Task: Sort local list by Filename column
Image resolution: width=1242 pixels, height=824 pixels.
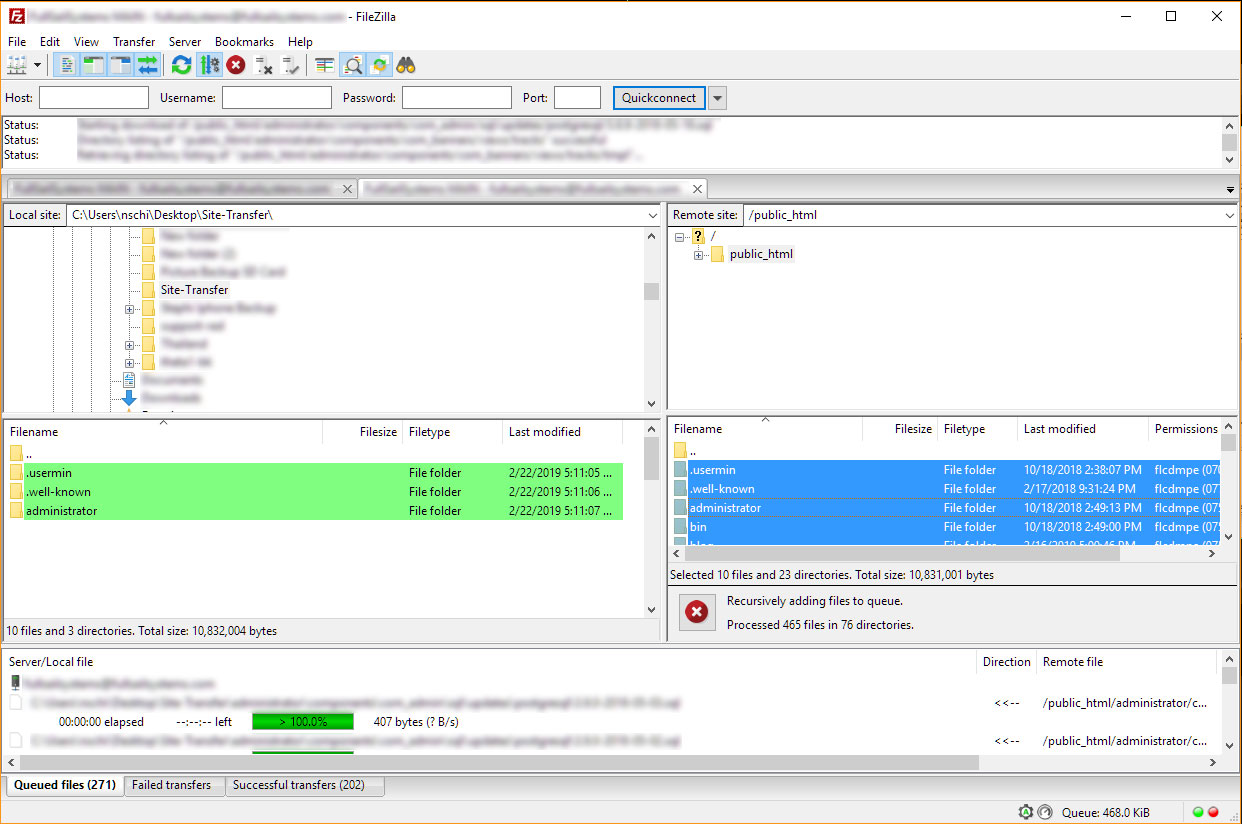Action: point(163,432)
